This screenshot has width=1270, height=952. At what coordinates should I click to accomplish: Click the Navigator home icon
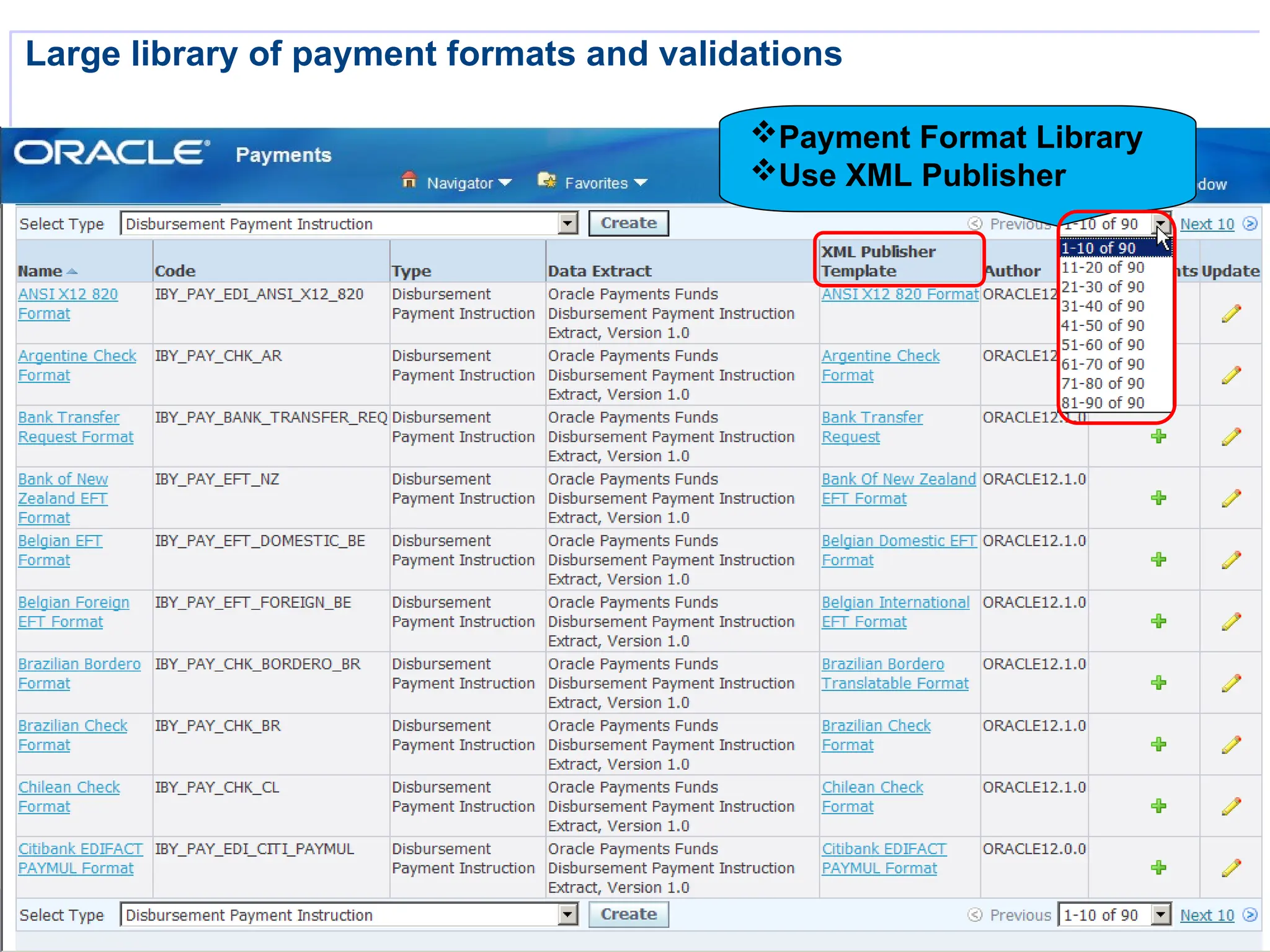409,180
